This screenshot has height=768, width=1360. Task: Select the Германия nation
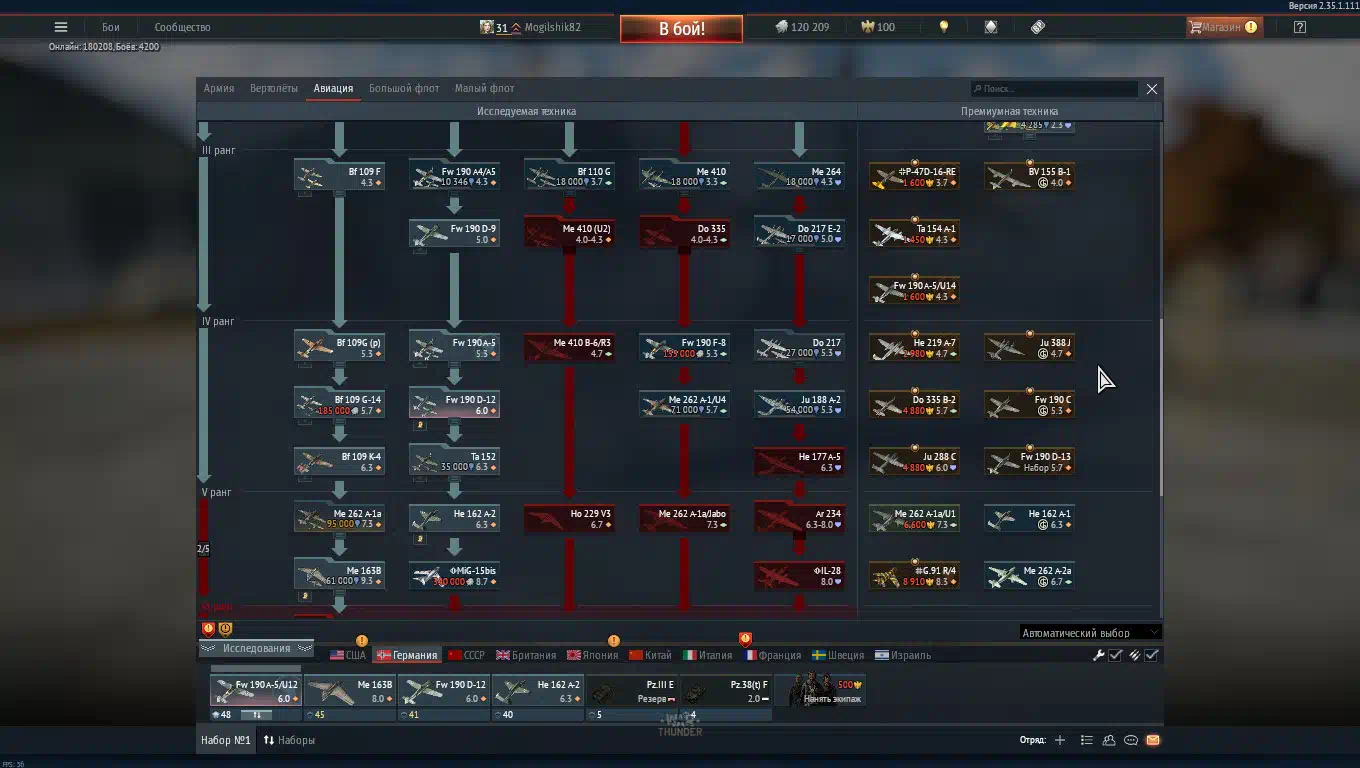406,655
